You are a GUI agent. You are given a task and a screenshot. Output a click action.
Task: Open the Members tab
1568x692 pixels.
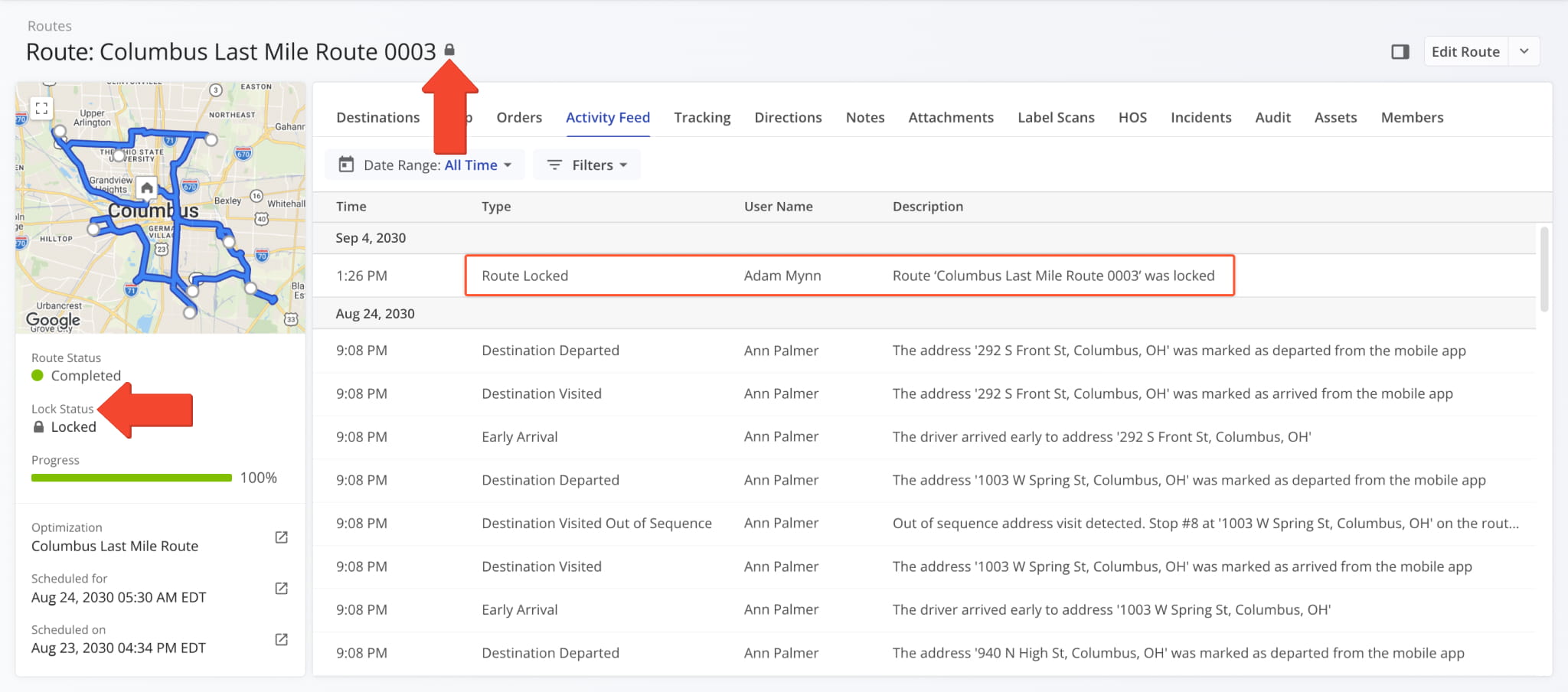(1412, 117)
